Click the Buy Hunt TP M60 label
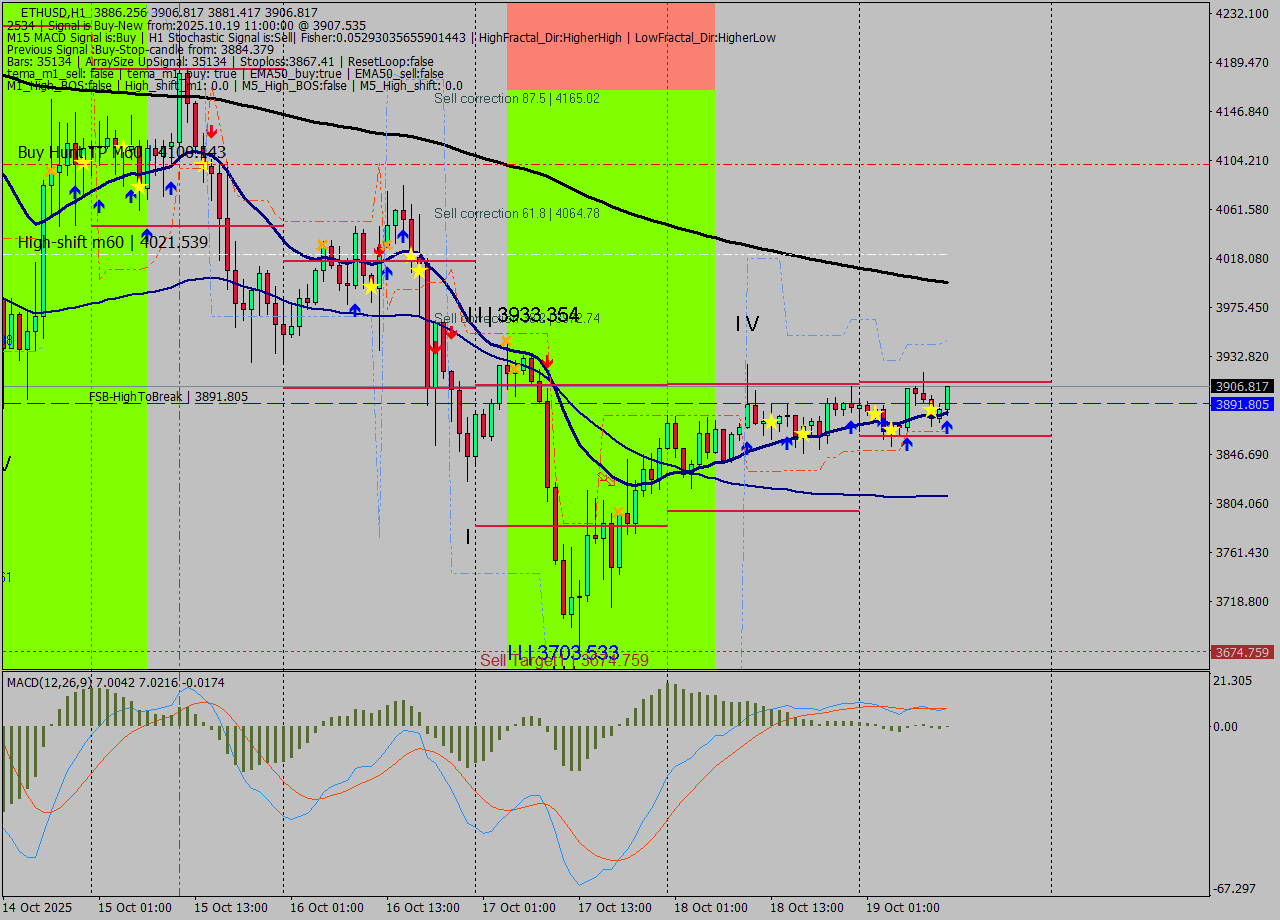The image size is (1280, 920). click(121, 152)
